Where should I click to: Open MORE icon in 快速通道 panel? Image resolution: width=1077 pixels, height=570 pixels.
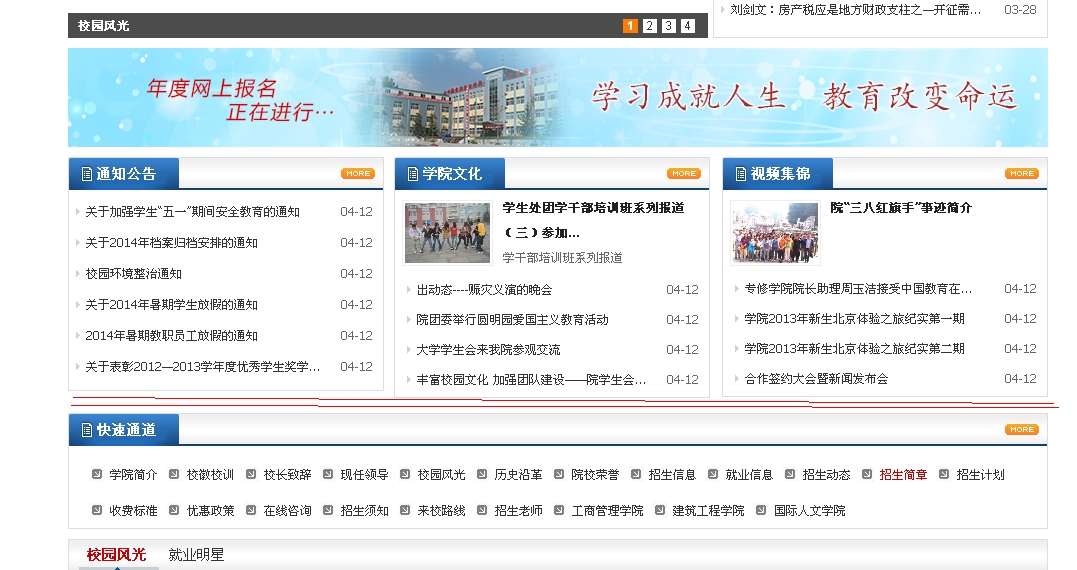coord(1021,430)
